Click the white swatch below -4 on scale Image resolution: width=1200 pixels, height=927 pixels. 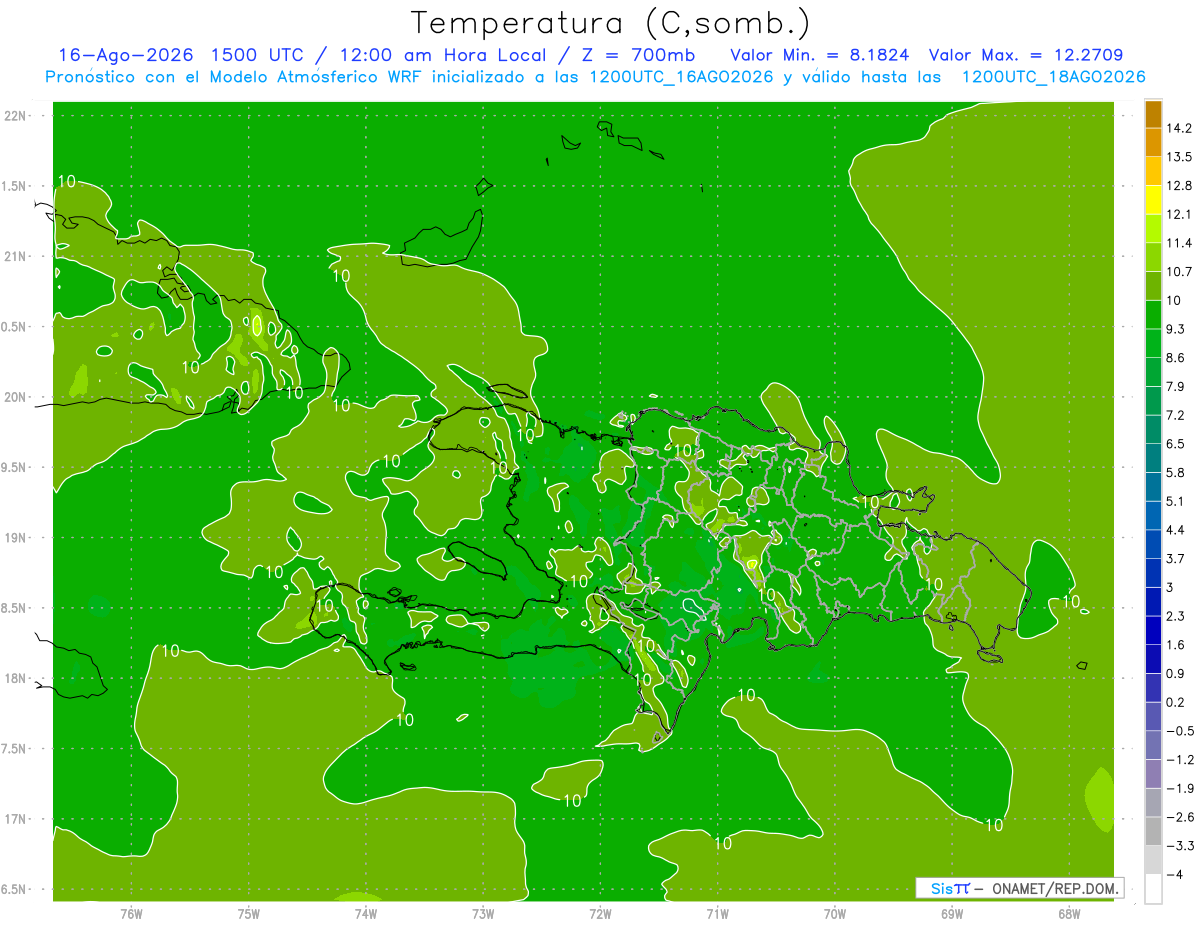(1153, 889)
